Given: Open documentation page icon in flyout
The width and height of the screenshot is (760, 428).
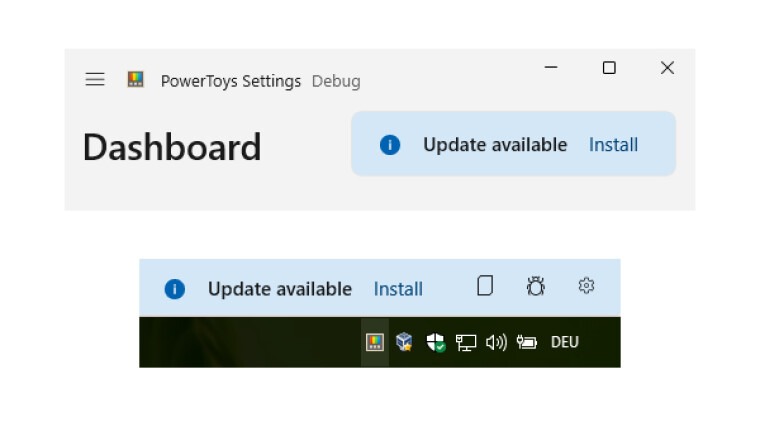Looking at the screenshot, I should pyautogui.click(x=485, y=286).
